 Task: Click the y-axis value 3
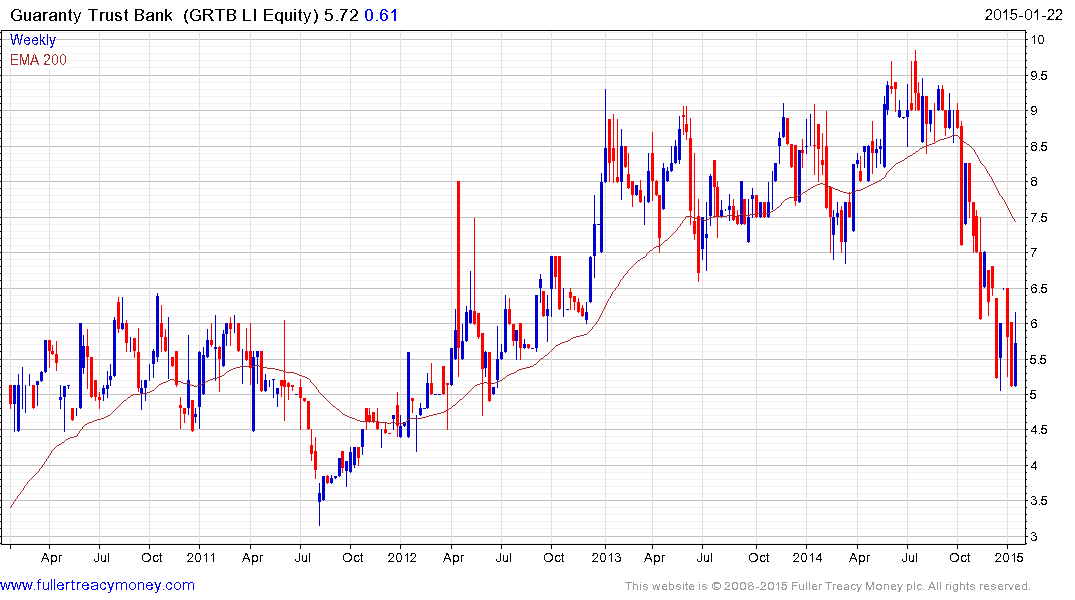[x=1035, y=537]
